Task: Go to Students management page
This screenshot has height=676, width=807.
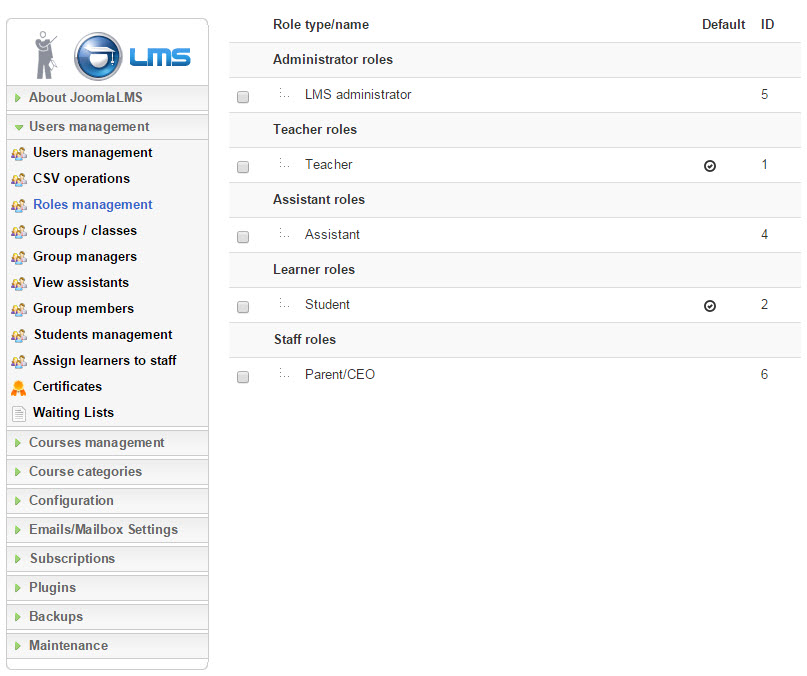Action: click(103, 335)
